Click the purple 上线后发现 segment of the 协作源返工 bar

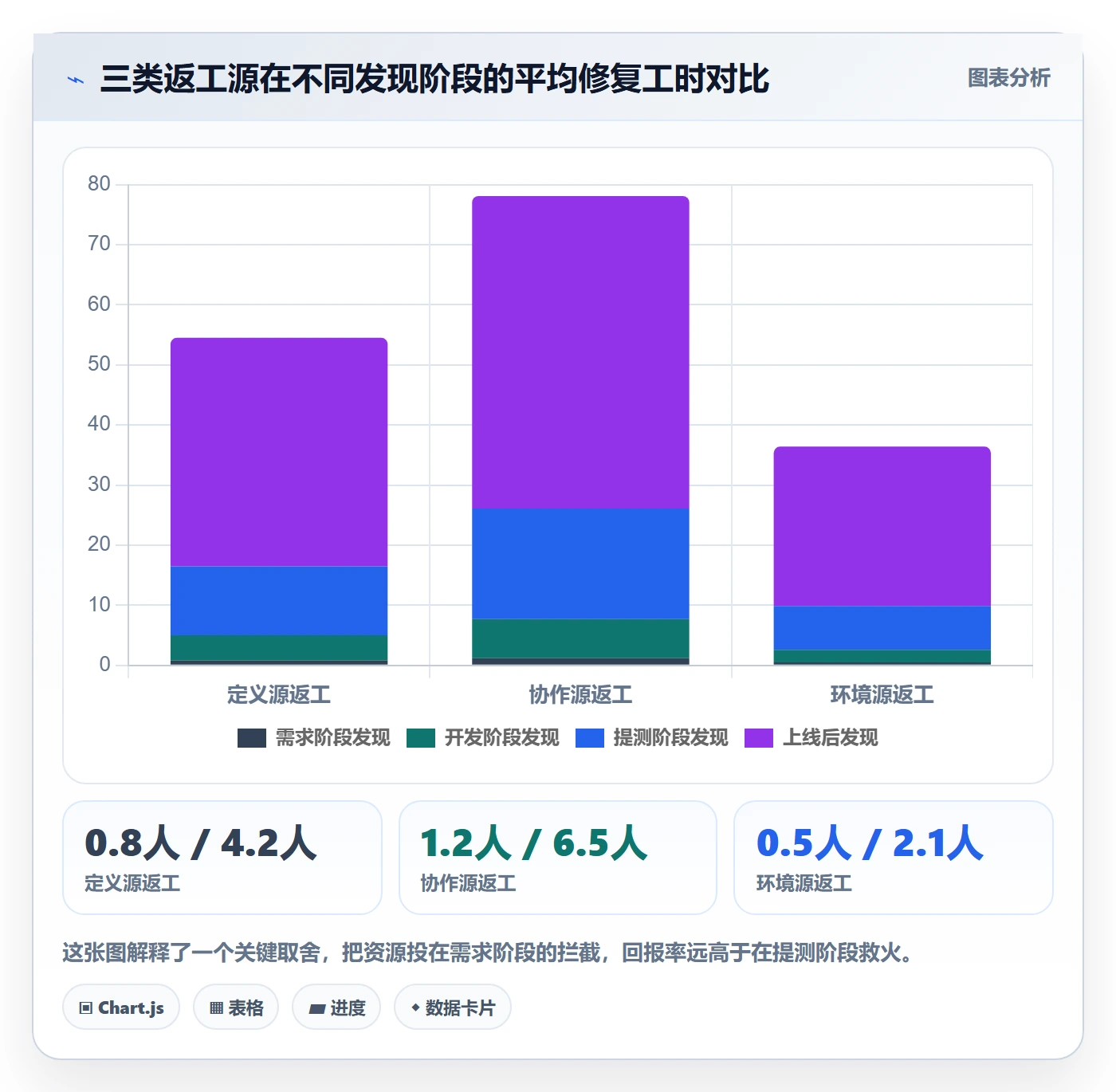click(580, 352)
